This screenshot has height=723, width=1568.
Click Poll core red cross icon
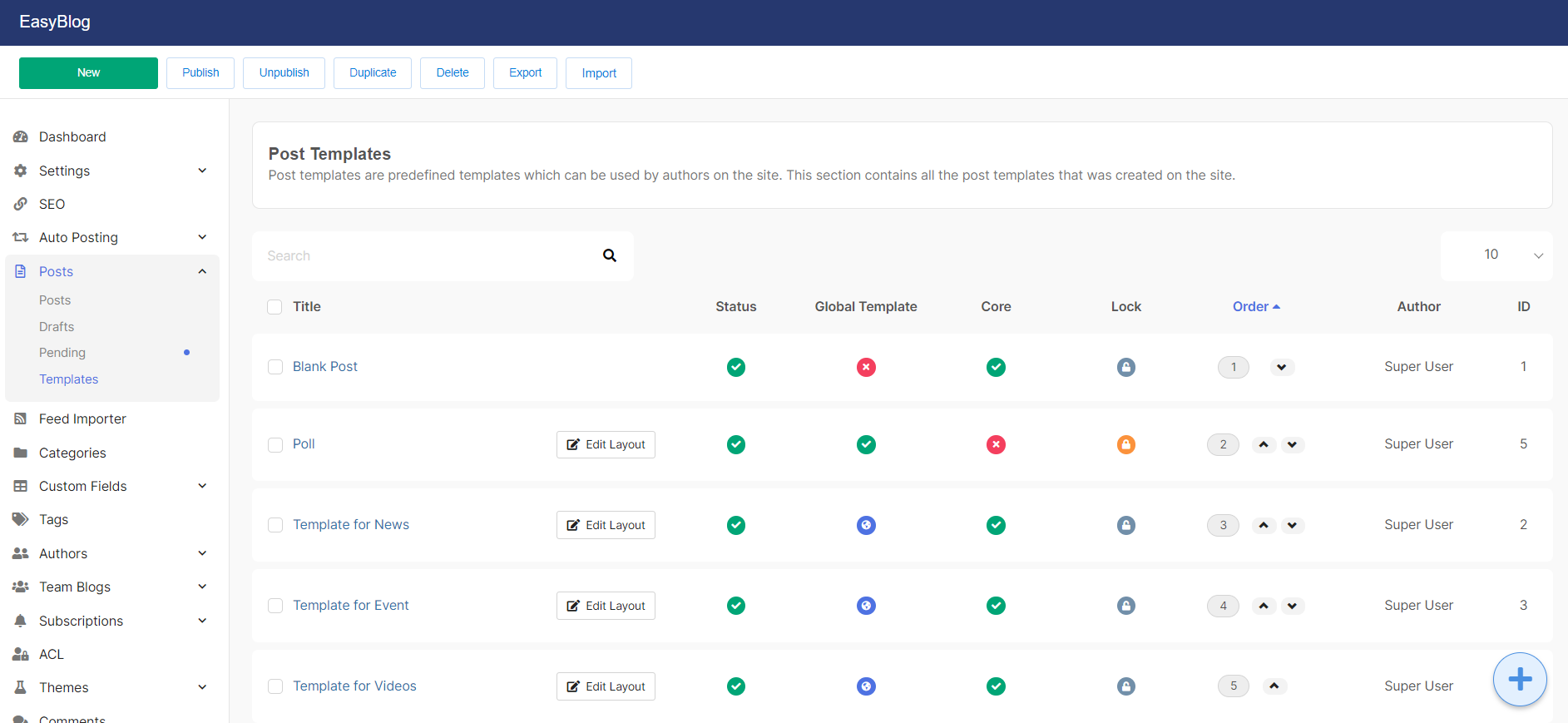tap(996, 444)
